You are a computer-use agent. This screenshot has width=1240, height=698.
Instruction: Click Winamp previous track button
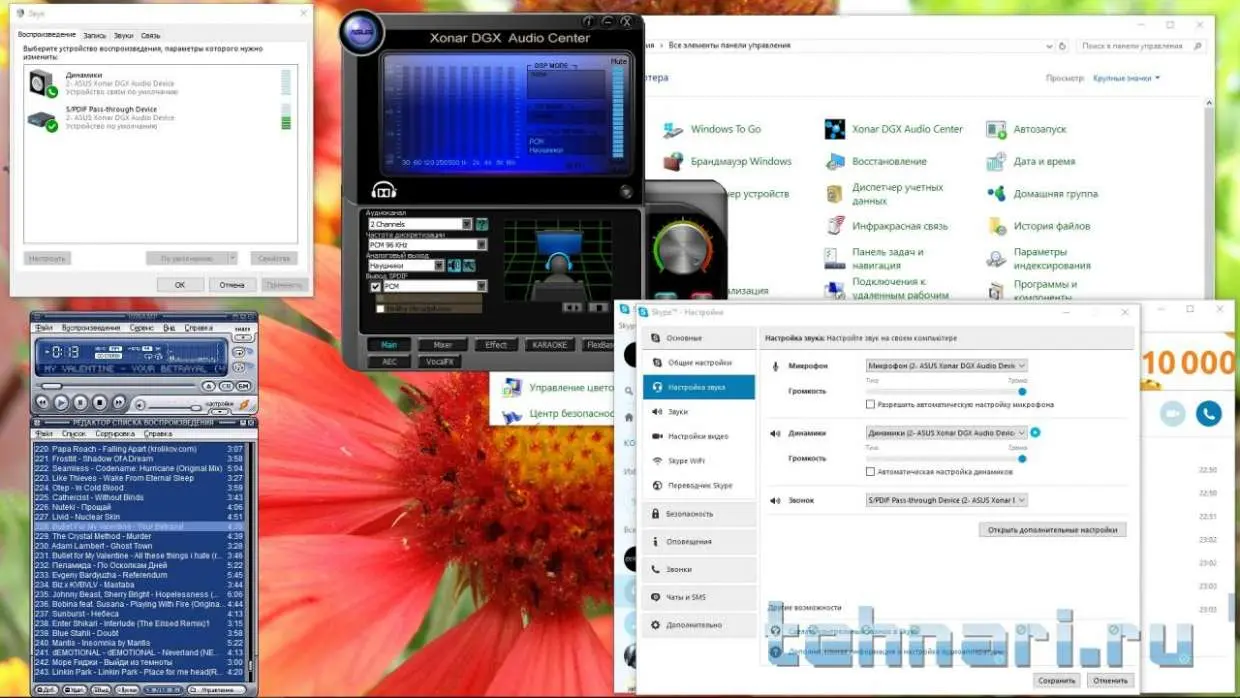coord(42,402)
